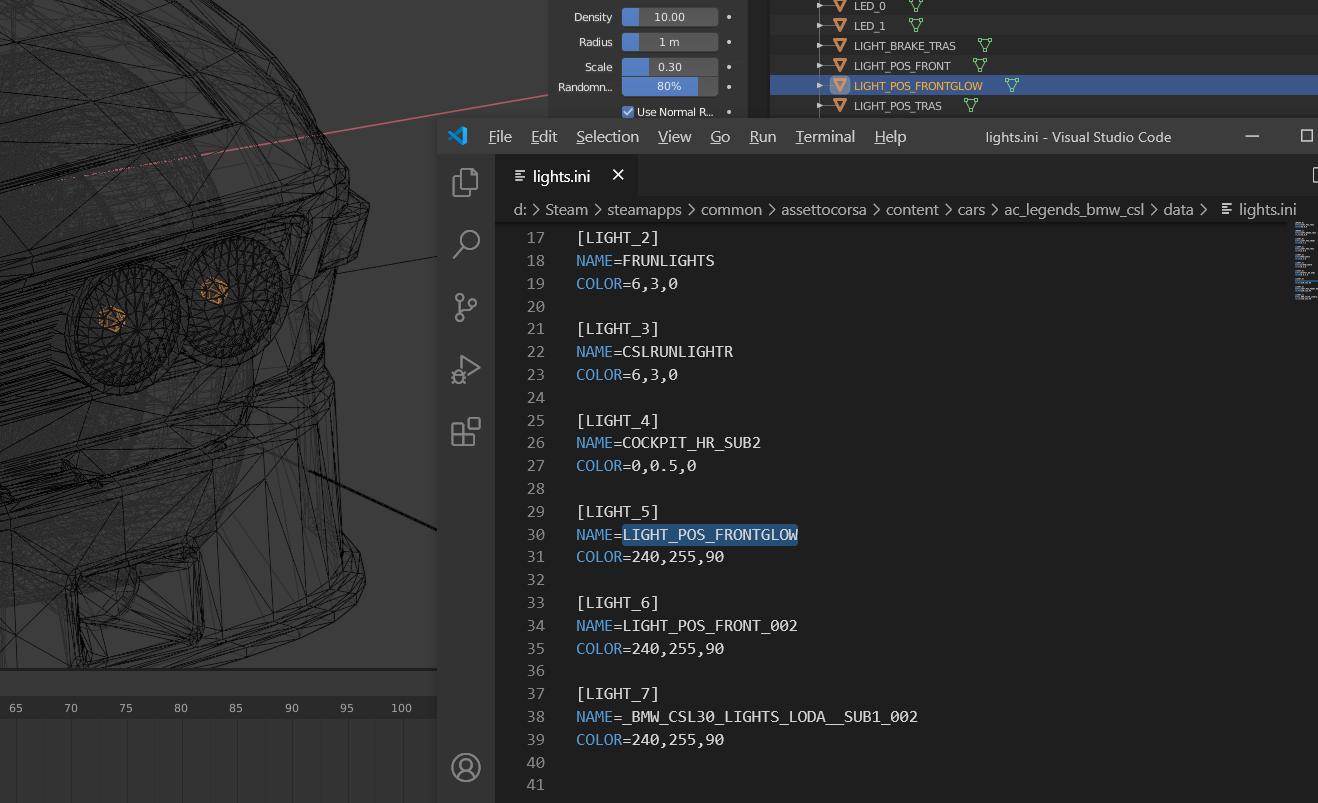Expand the LIGHT_POS_TRAS tree item
The image size is (1318, 803).
(820, 106)
